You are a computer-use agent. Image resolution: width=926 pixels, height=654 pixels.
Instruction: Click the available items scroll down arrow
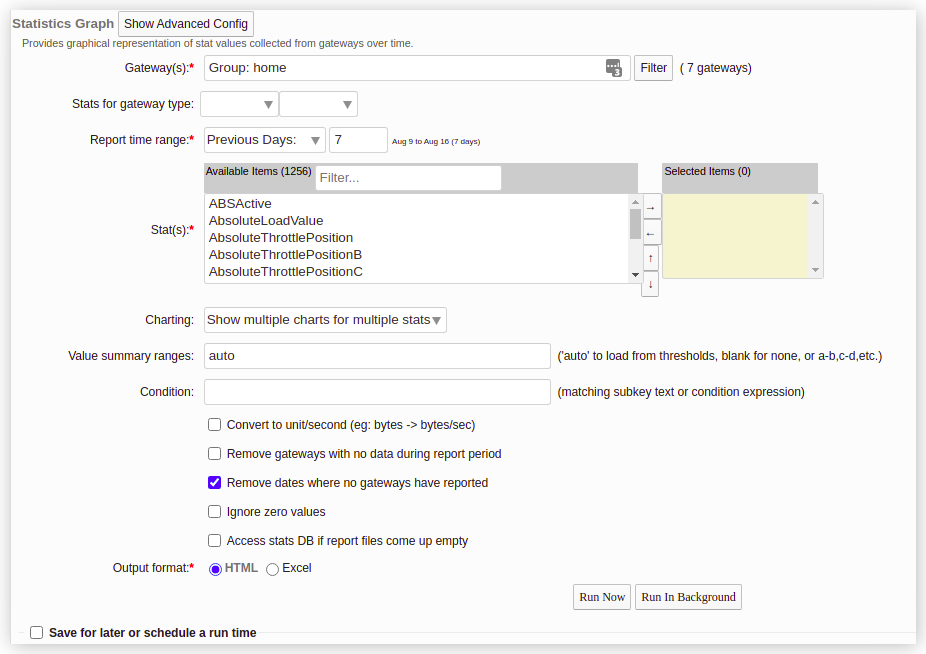(635, 275)
